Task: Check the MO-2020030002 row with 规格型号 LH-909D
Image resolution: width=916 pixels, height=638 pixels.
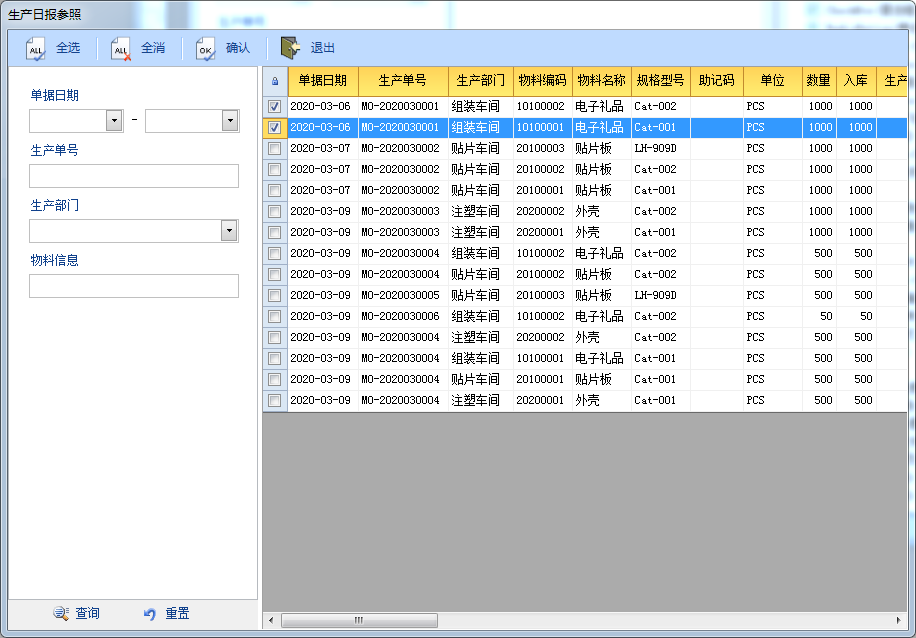Action: [275, 148]
